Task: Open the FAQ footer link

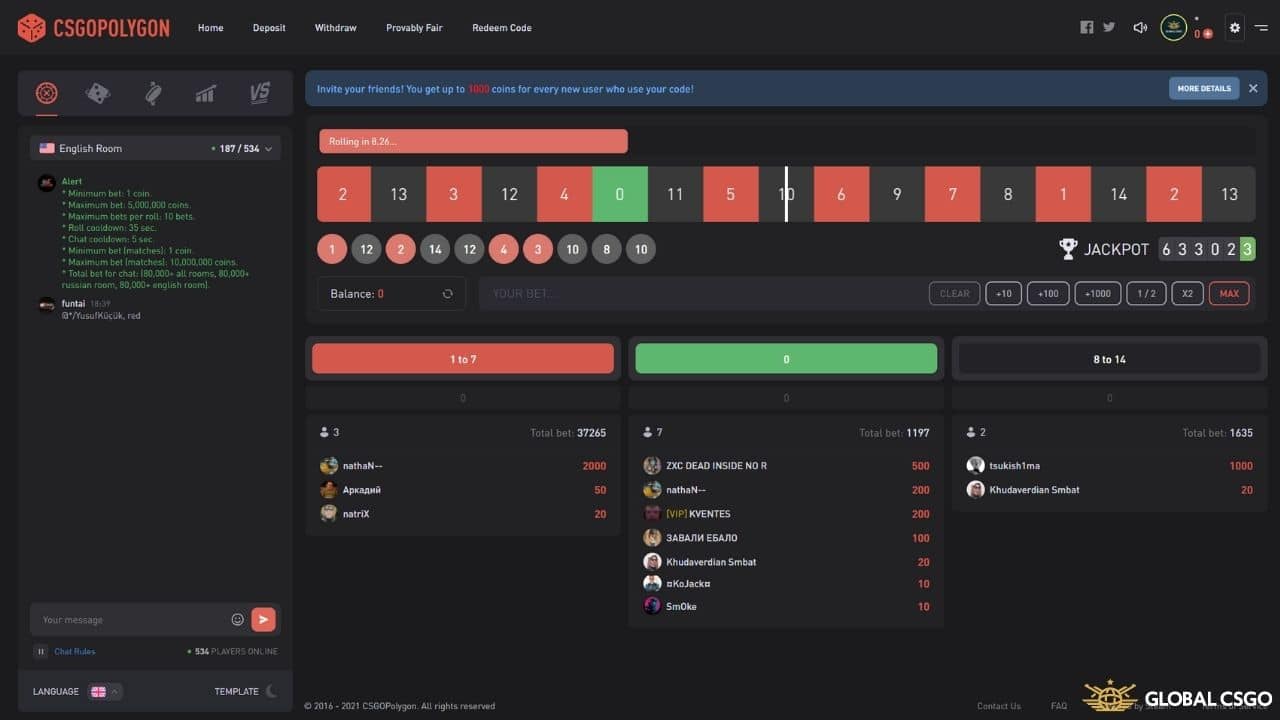Action: click(1059, 706)
